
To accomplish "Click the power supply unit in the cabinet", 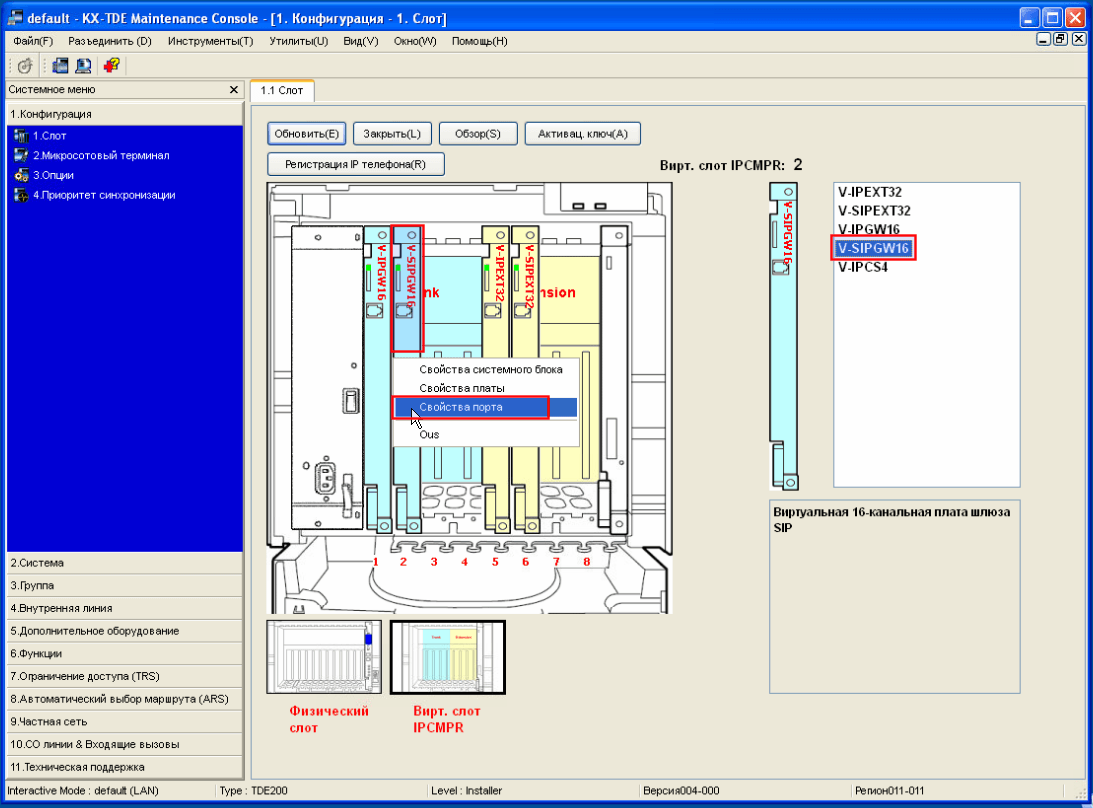I will [327, 377].
